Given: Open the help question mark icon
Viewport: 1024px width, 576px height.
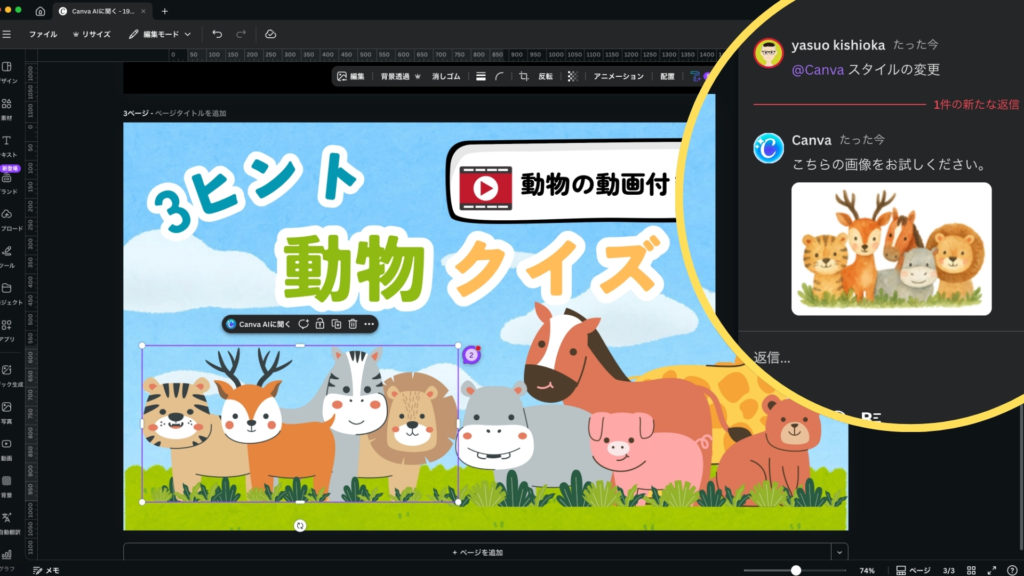Looking at the screenshot, I should point(1012,570).
